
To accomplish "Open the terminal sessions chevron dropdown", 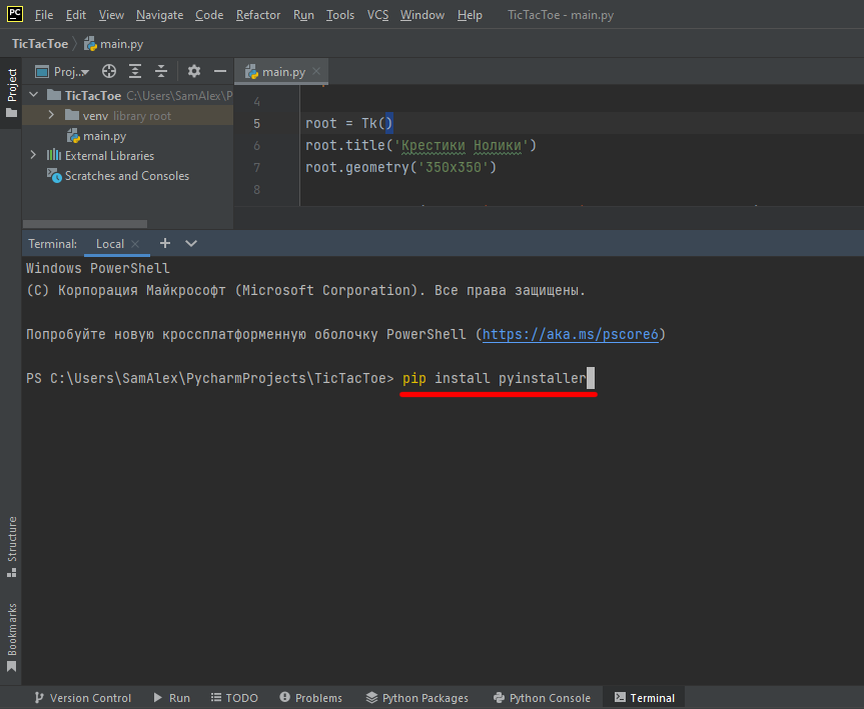I will tap(190, 243).
